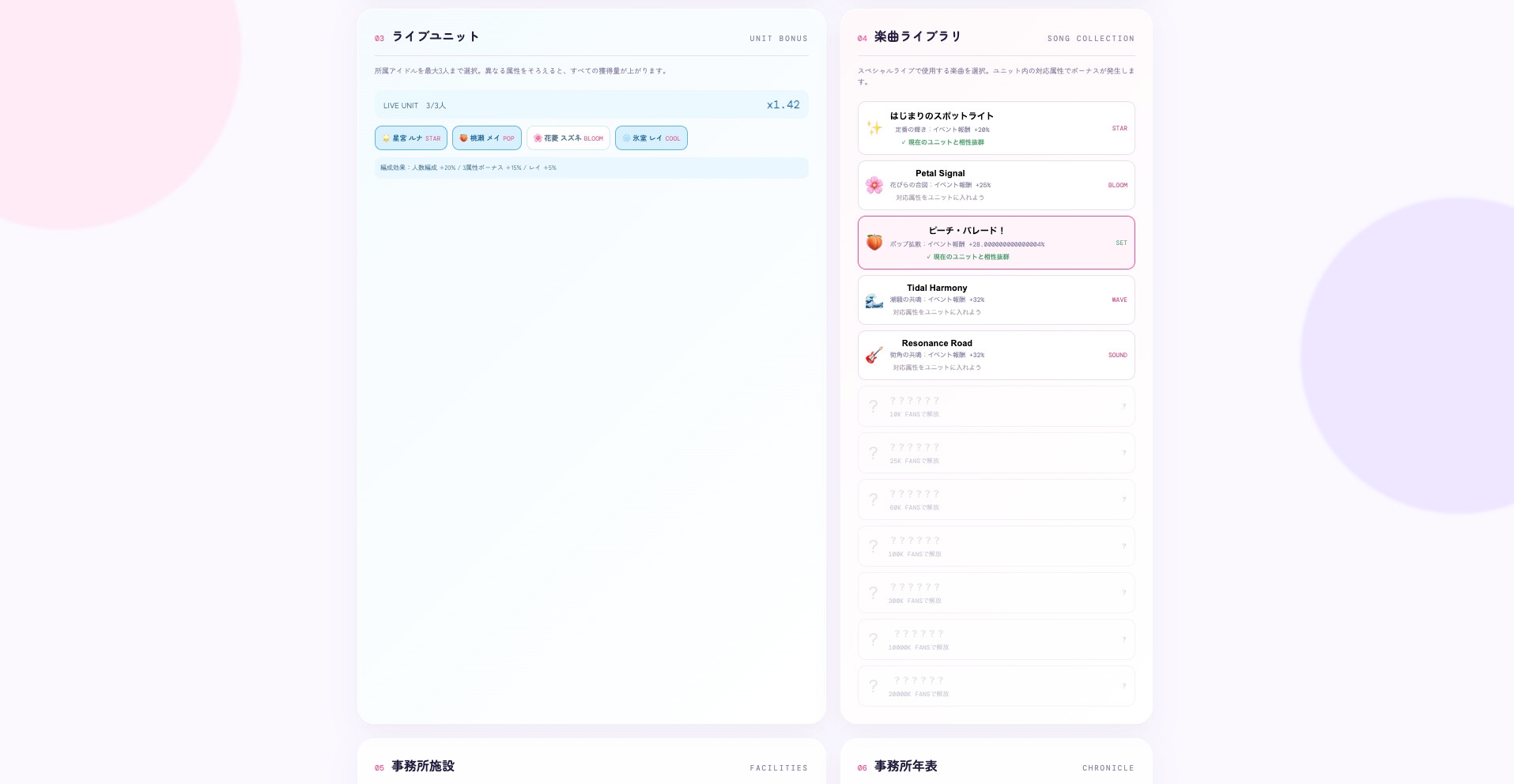Screen dimensions: 1514x784
Task: Click the 事務所施設 section heading
Action: [x=423, y=766]
